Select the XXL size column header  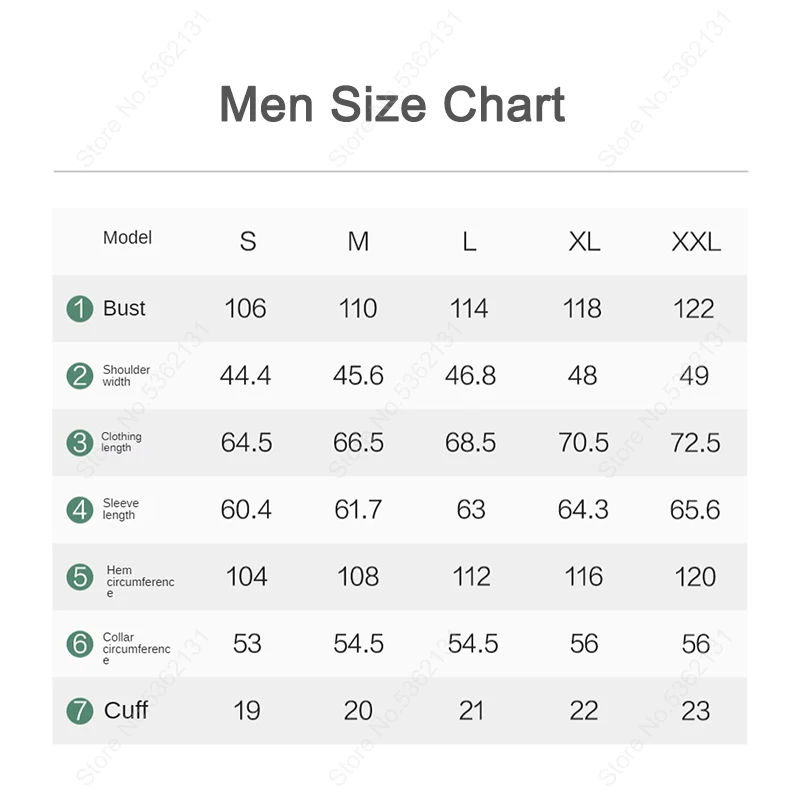pos(695,242)
